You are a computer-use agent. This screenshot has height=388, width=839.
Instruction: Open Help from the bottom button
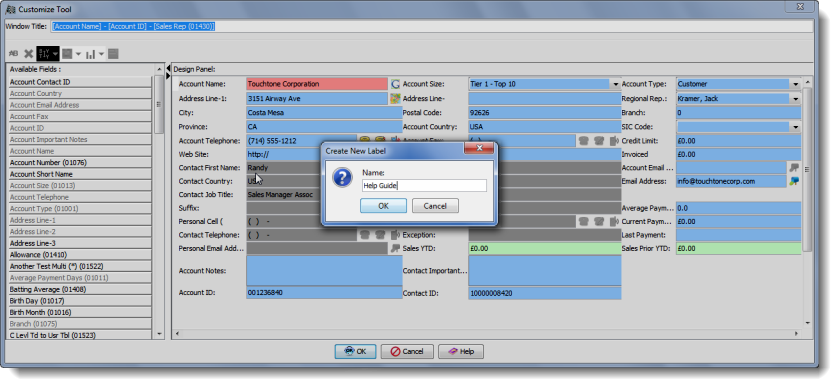(461, 352)
